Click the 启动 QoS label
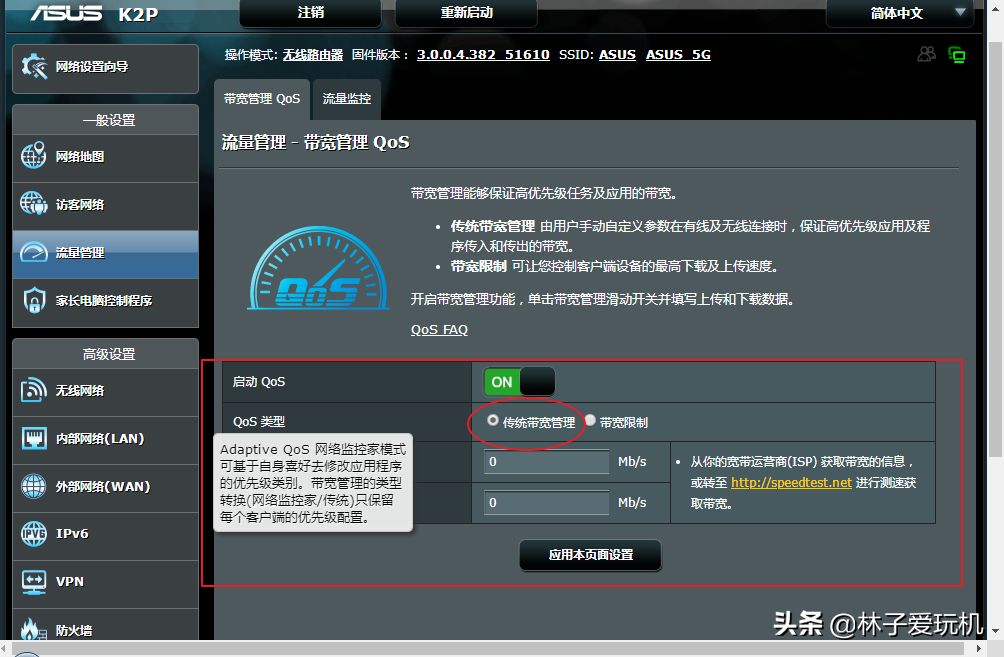1004x657 pixels. (x=259, y=382)
